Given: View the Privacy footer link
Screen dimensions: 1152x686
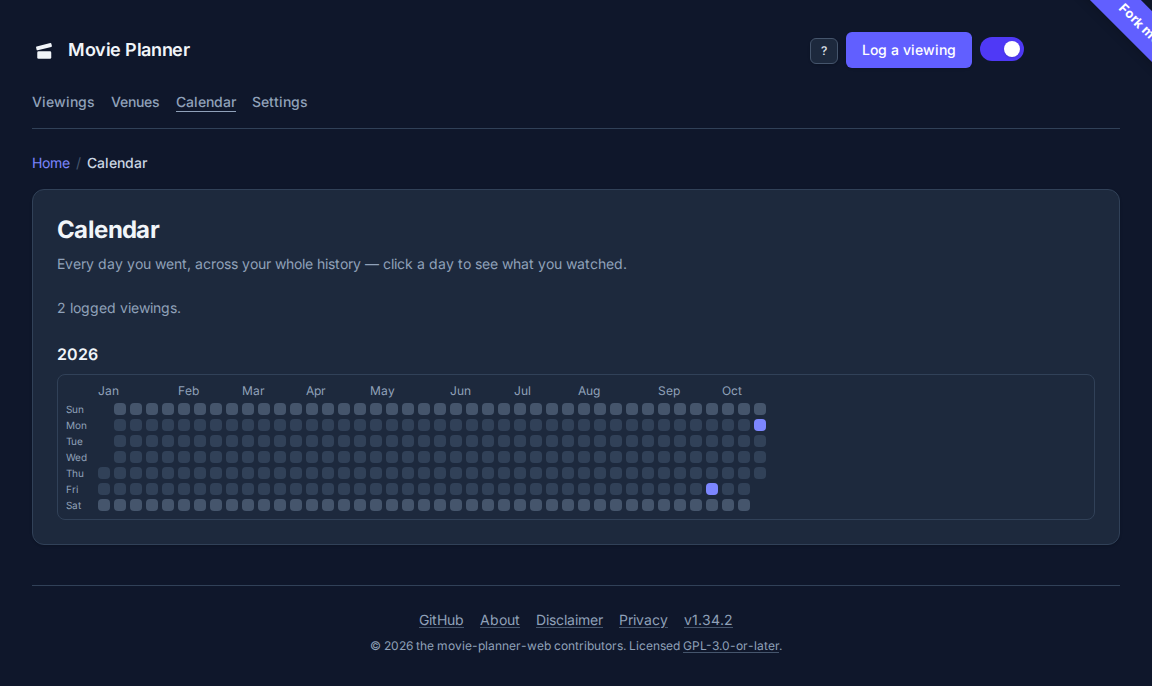Looking at the screenshot, I should pos(643,620).
